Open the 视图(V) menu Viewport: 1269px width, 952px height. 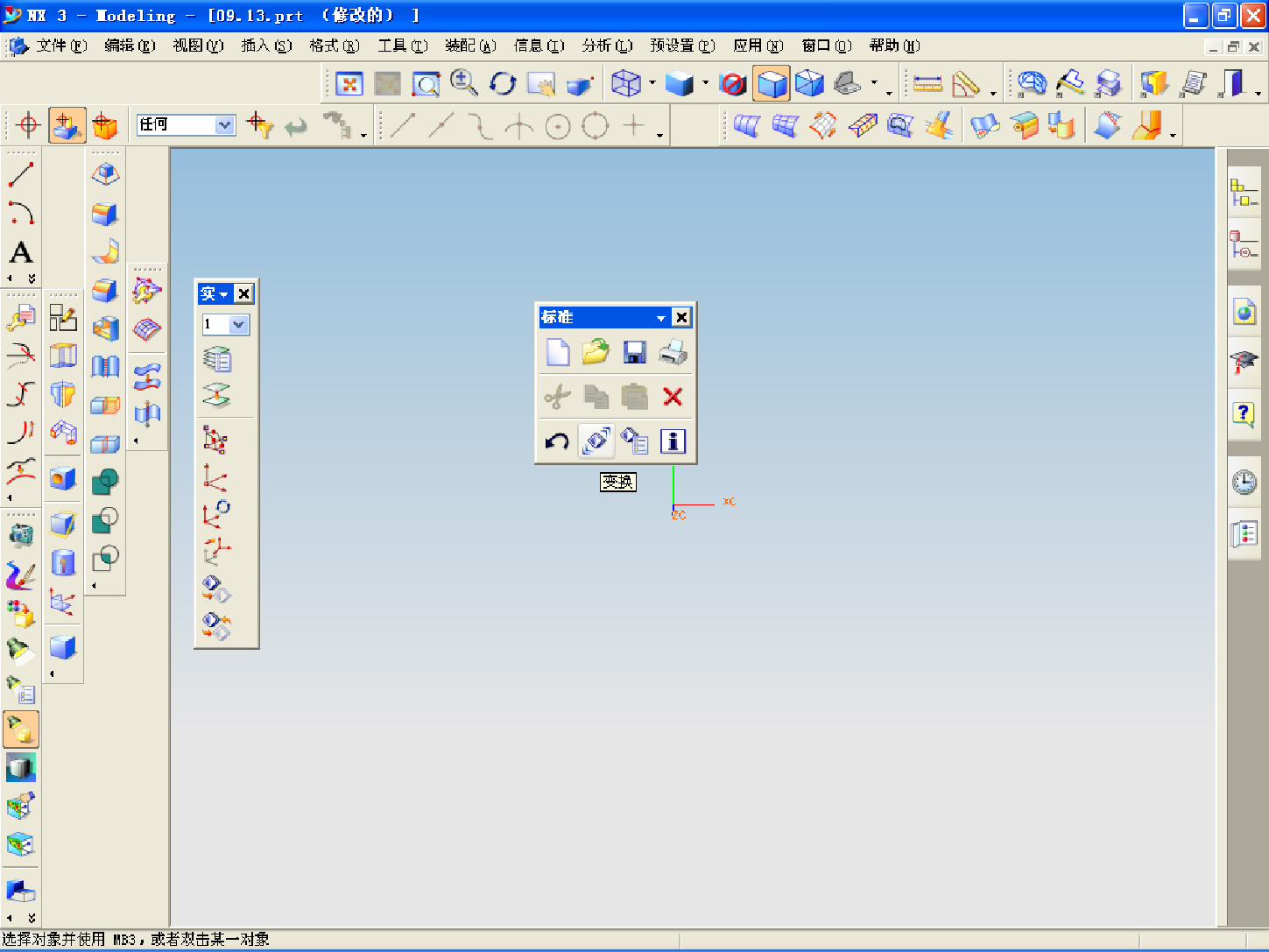click(x=198, y=46)
